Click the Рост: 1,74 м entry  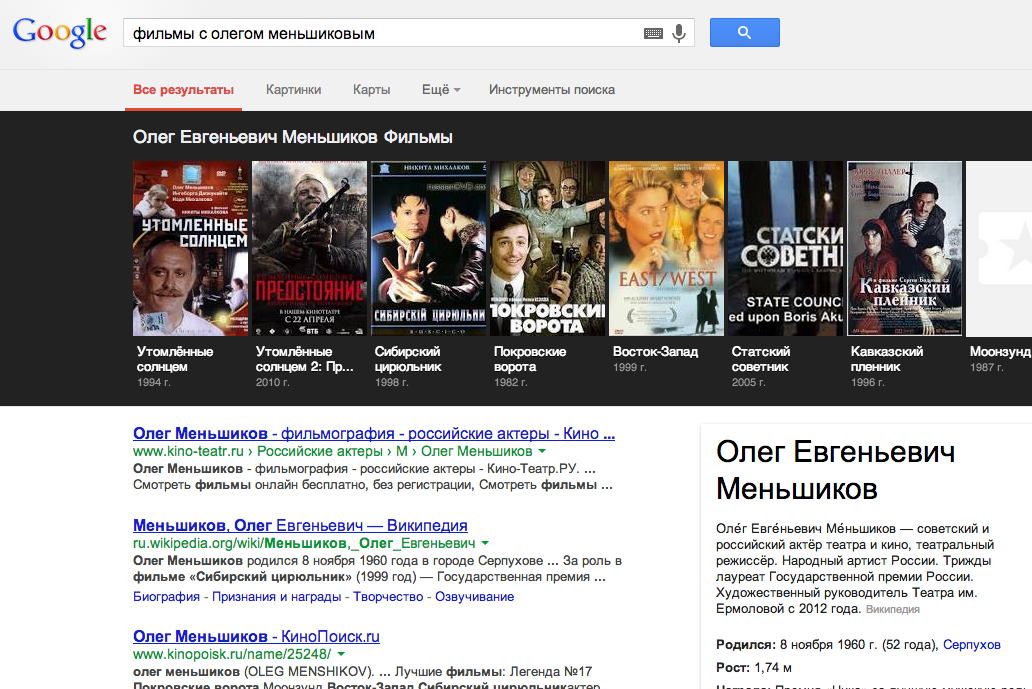pyautogui.click(x=754, y=668)
